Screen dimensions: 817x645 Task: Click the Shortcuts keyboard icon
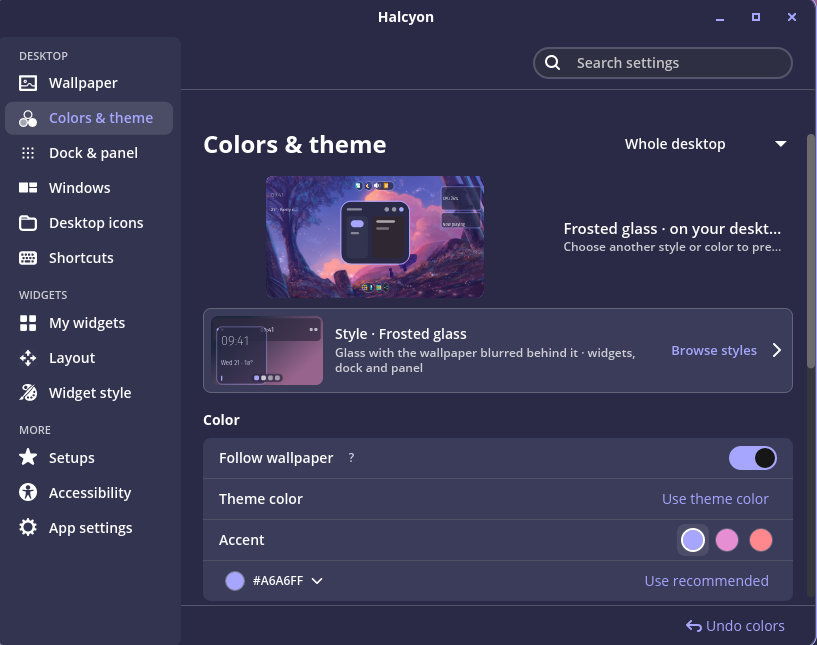pos(28,258)
